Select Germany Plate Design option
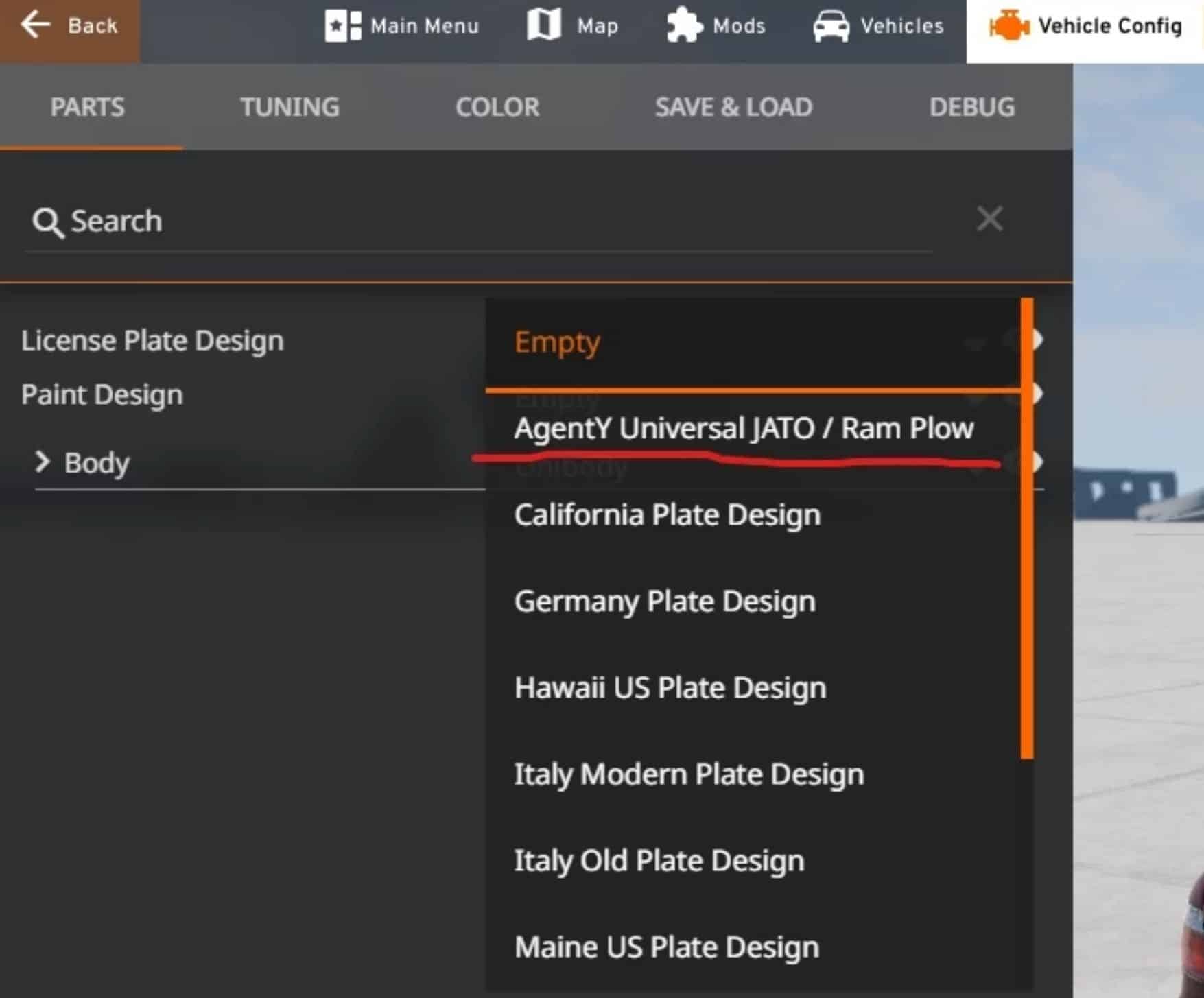This screenshot has width=1204, height=998. point(664,601)
